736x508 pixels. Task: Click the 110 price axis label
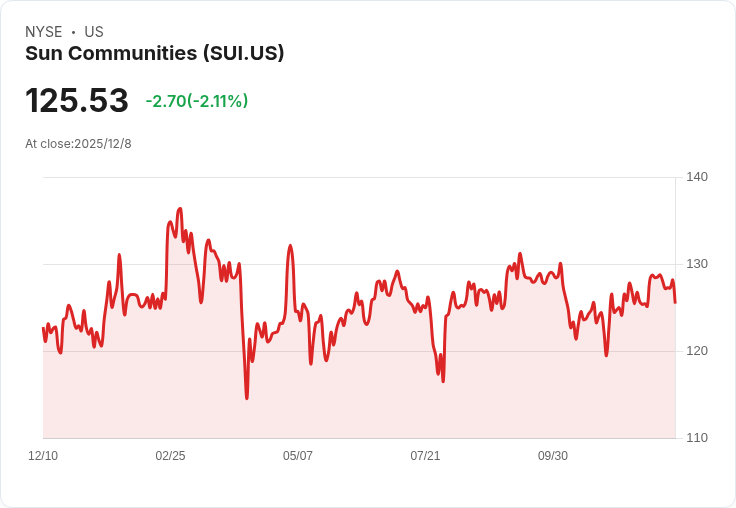tap(697, 438)
